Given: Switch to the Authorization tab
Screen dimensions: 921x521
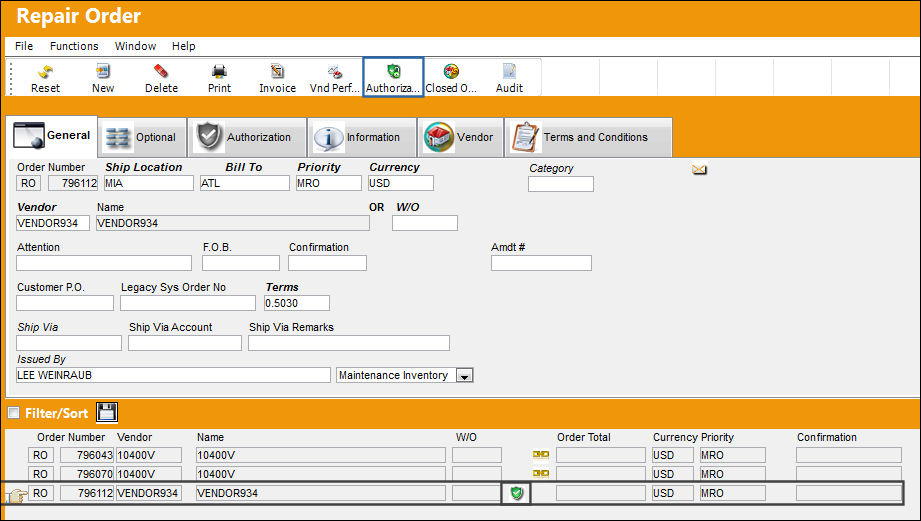Looking at the screenshot, I should (247, 137).
